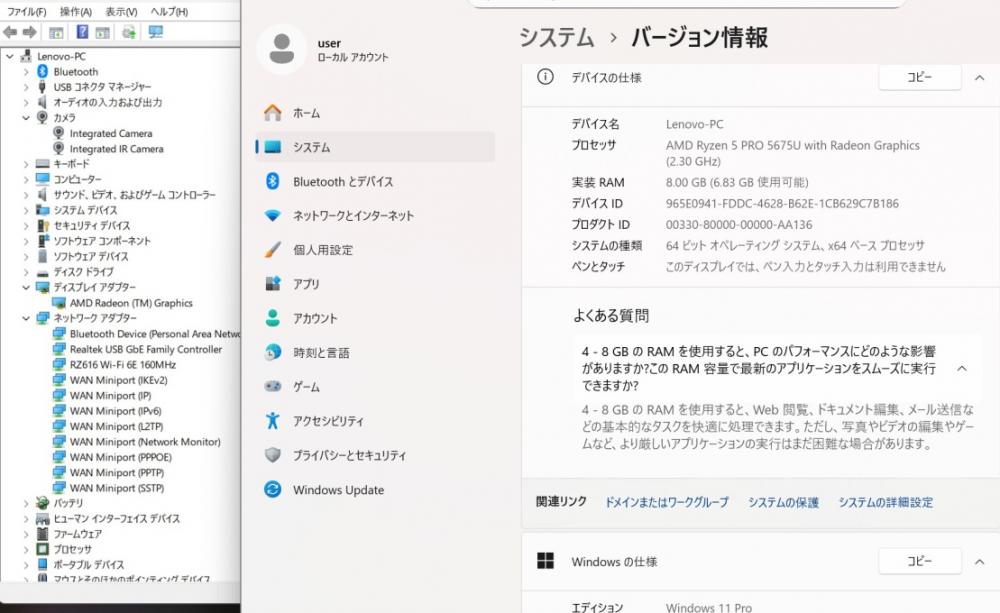
Task: Open the 表示(V) menu
Action: [x=121, y=11]
